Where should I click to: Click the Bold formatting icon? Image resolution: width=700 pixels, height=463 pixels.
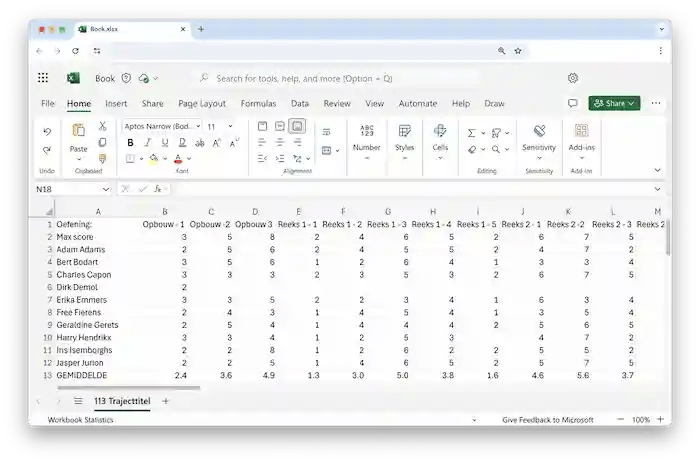pos(130,143)
